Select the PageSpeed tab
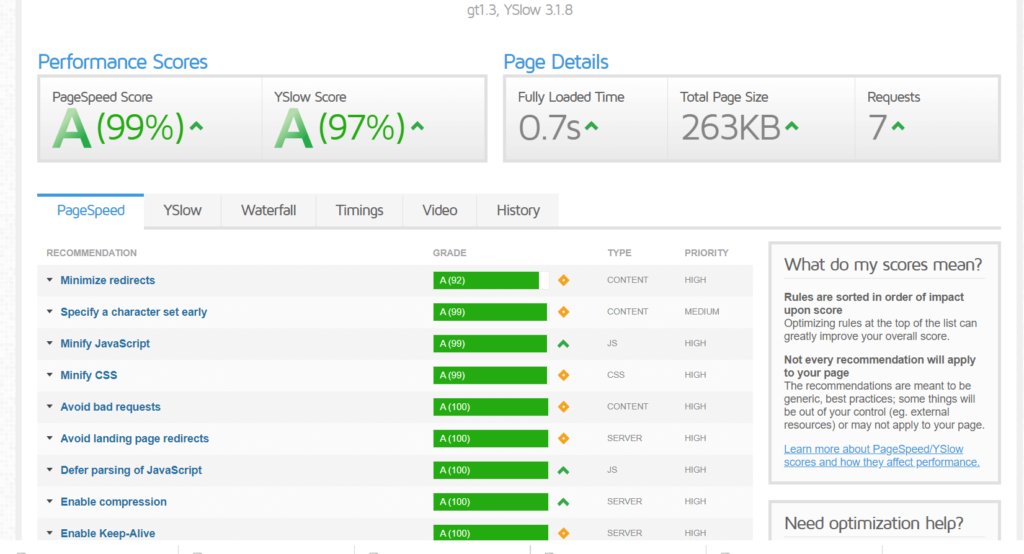This screenshot has height=554, width=1024. pyautogui.click(x=91, y=210)
